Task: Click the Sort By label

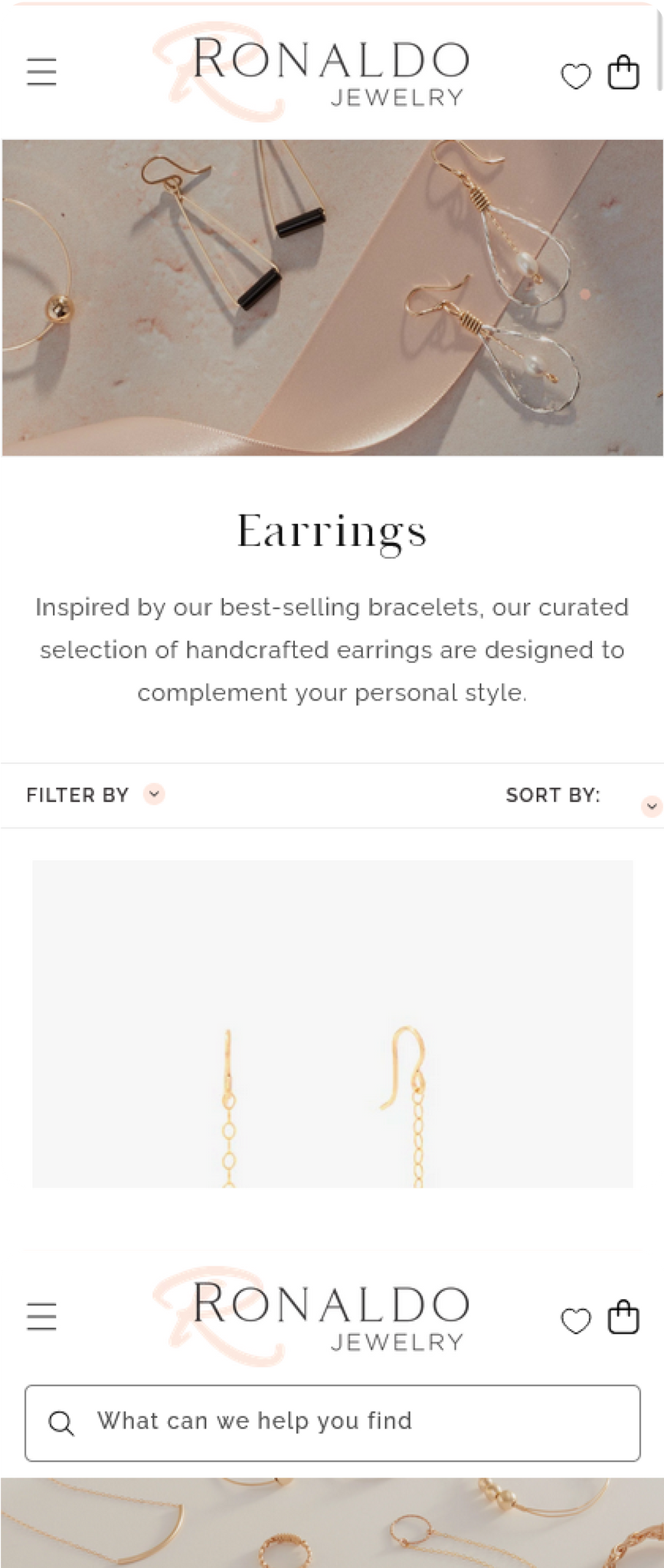Action: [x=553, y=795]
